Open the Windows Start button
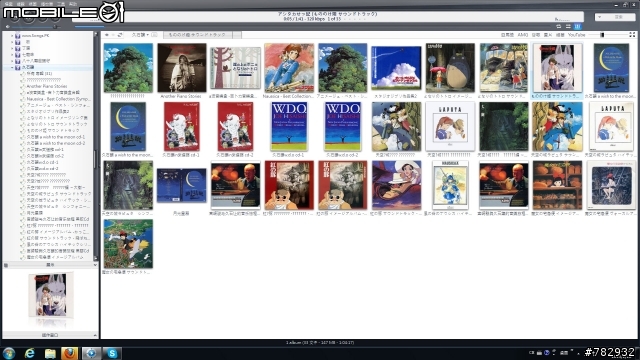Viewport: 640px width, 360px height. point(9,353)
